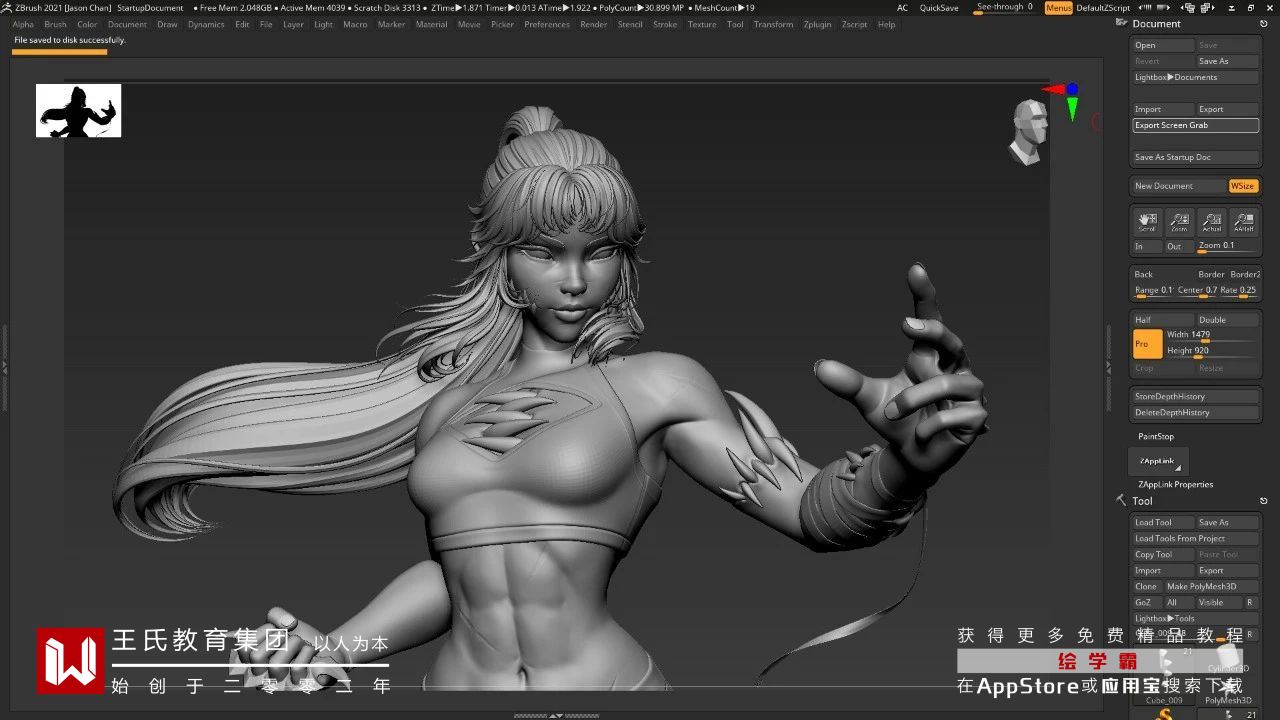Click the Scroll document icon
The width and height of the screenshot is (1280, 720).
point(1147,221)
